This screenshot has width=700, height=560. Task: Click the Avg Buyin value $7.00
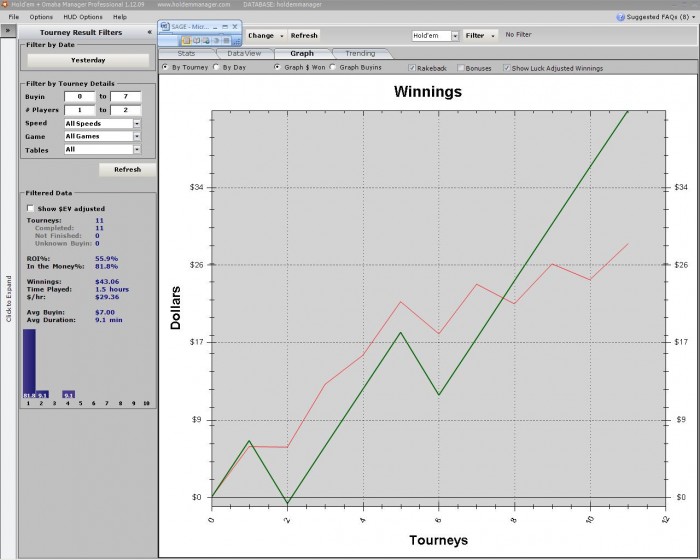[105, 312]
